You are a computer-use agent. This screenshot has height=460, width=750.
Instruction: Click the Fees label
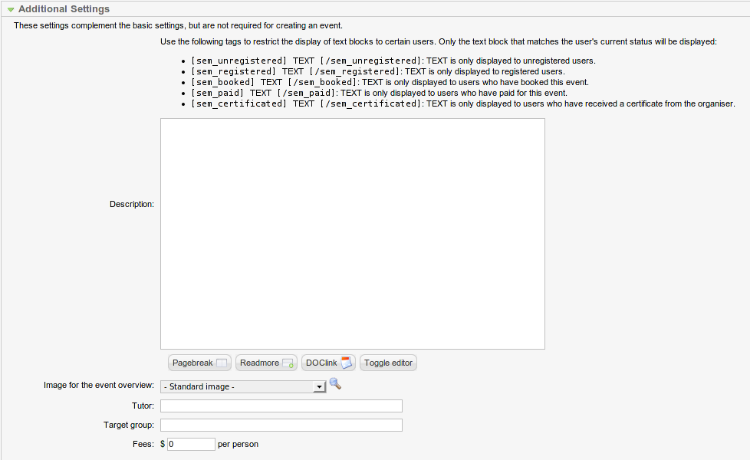(x=143, y=444)
